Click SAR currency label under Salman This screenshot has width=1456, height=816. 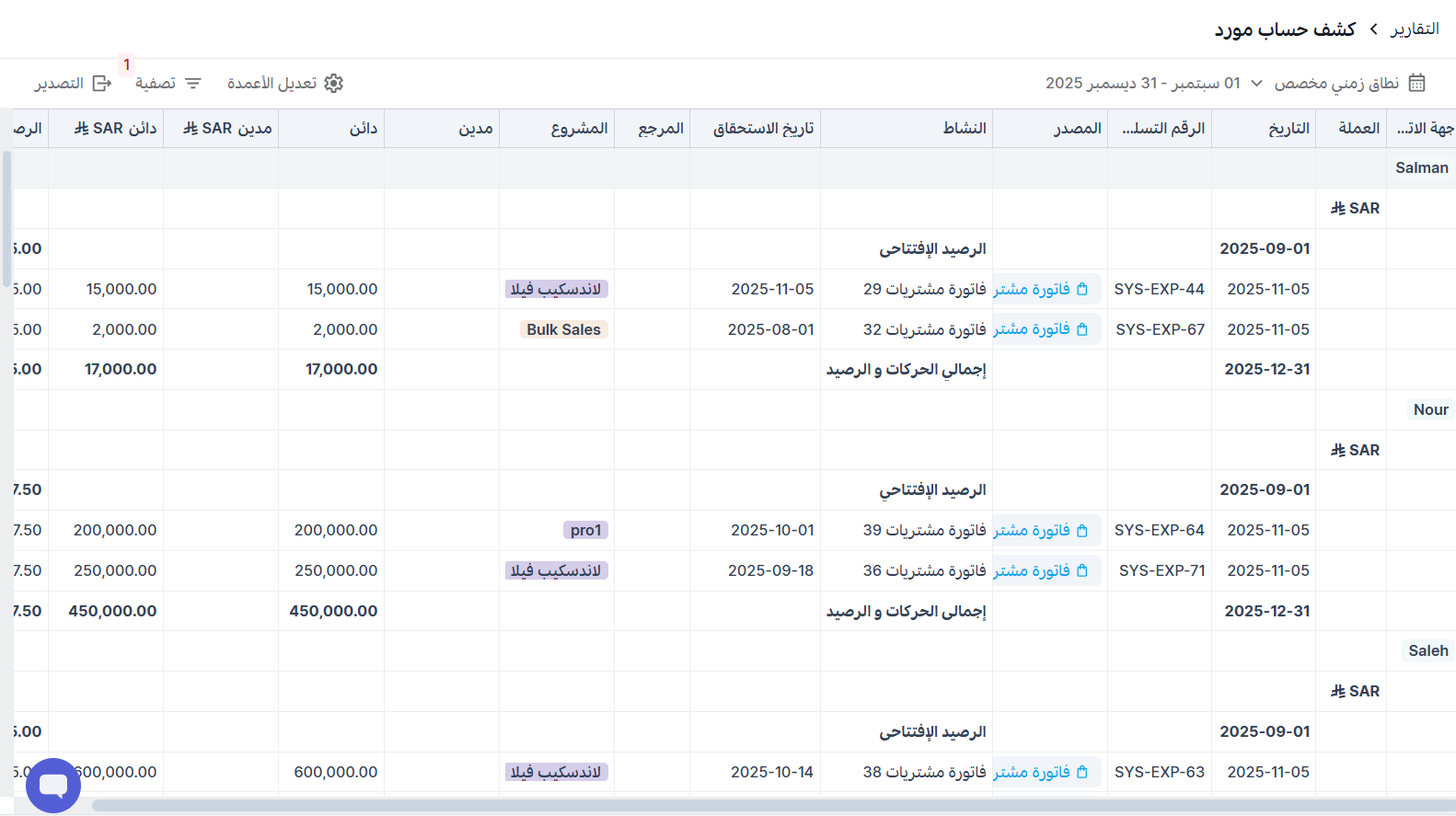(x=1355, y=208)
